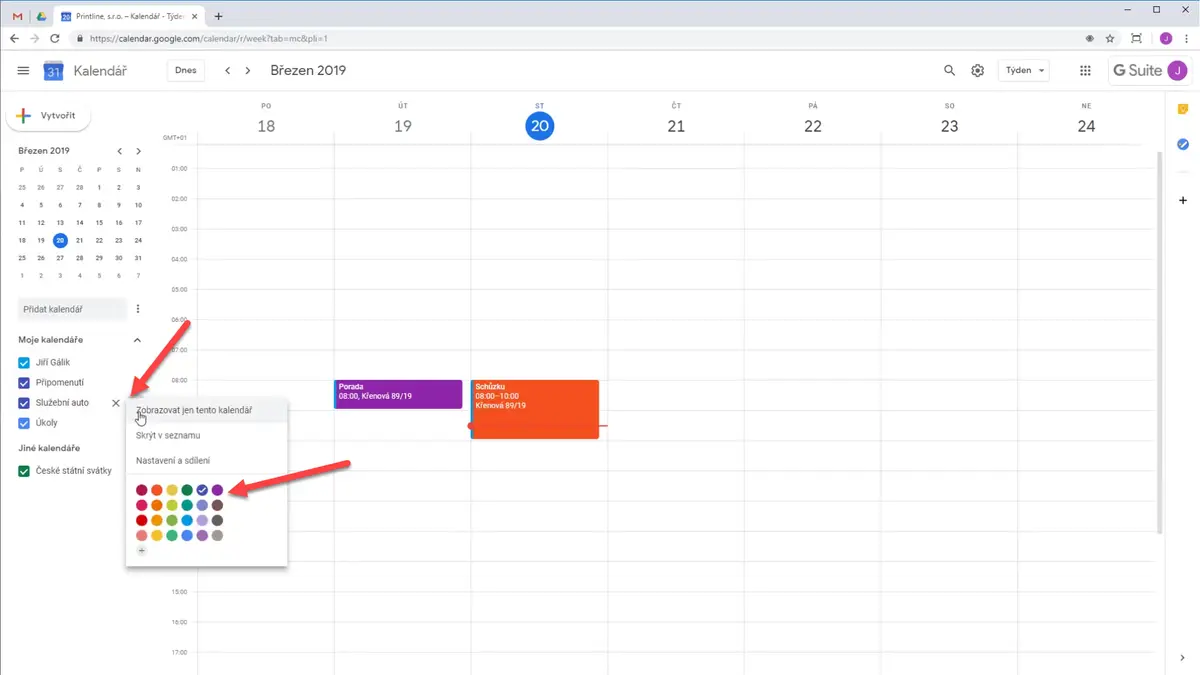Show next month in the mini calendar
The width and height of the screenshot is (1200, 675).
[138, 151]
